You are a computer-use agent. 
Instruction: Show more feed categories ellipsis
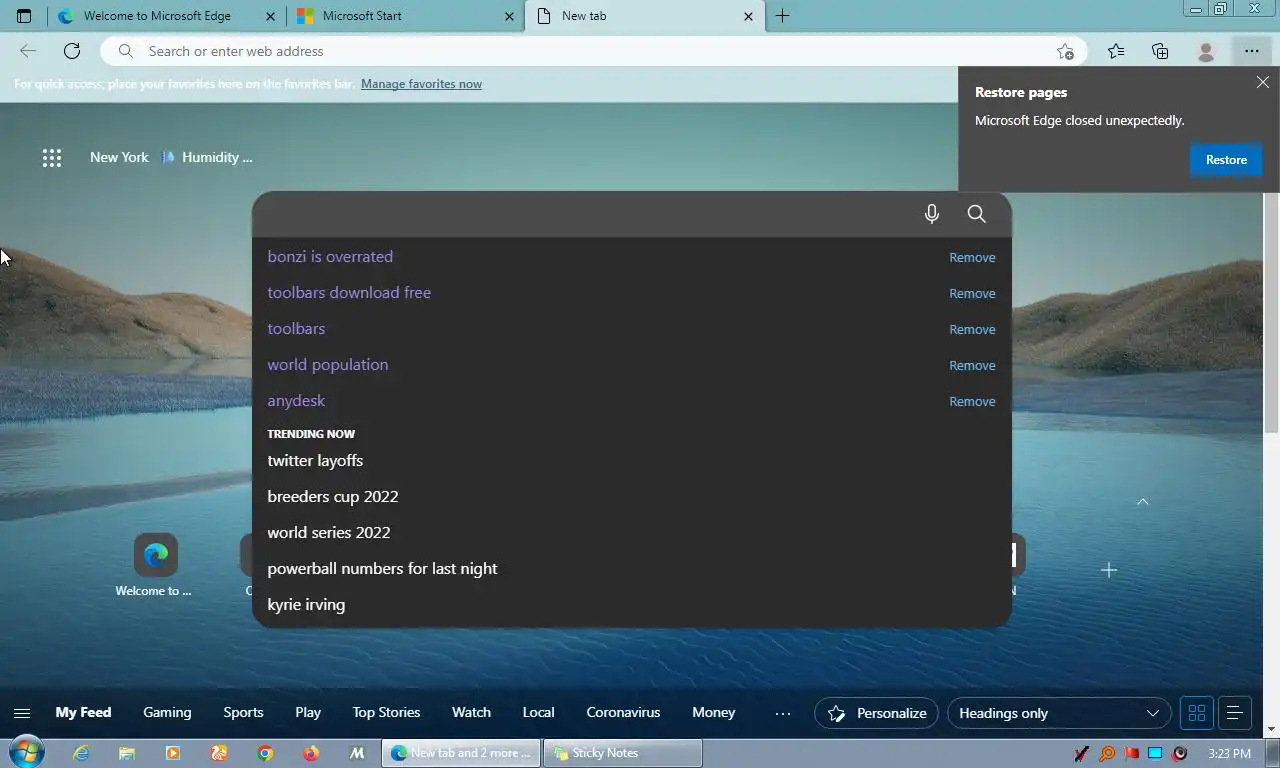(x=783, y=713)
